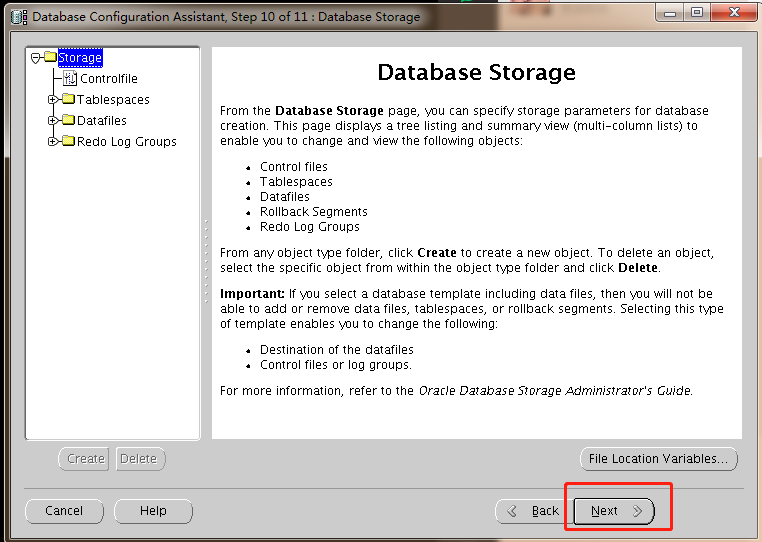Click the Redo Log Groups folder icon
This screenshot has height=542, width=762.
click(x=69, y=141)
